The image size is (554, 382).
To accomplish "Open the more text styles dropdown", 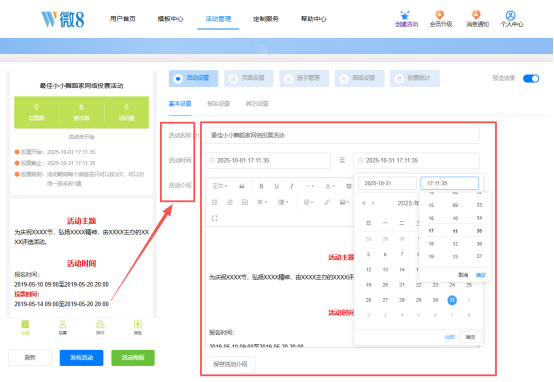I will tap(309, 186).
